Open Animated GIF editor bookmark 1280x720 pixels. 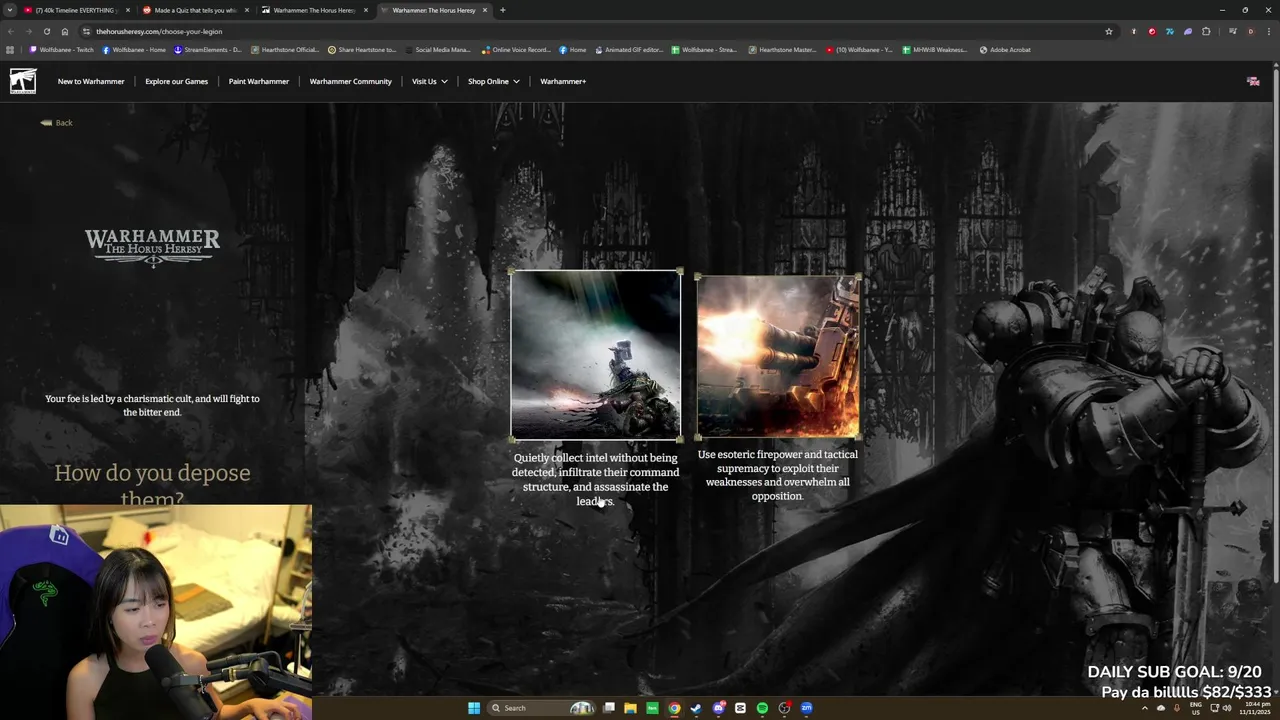629,50
